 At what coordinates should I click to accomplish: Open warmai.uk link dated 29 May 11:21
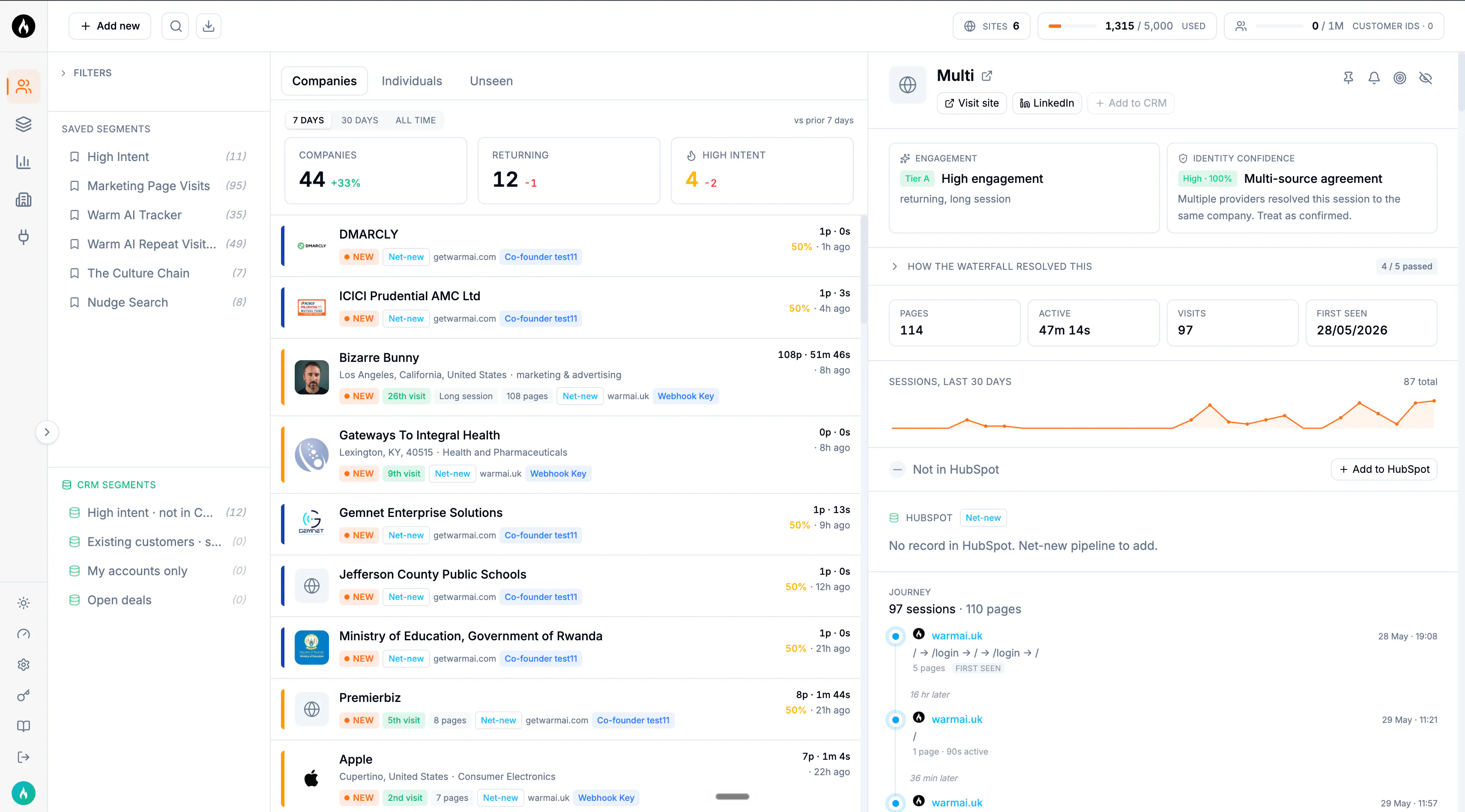point(957,720)
